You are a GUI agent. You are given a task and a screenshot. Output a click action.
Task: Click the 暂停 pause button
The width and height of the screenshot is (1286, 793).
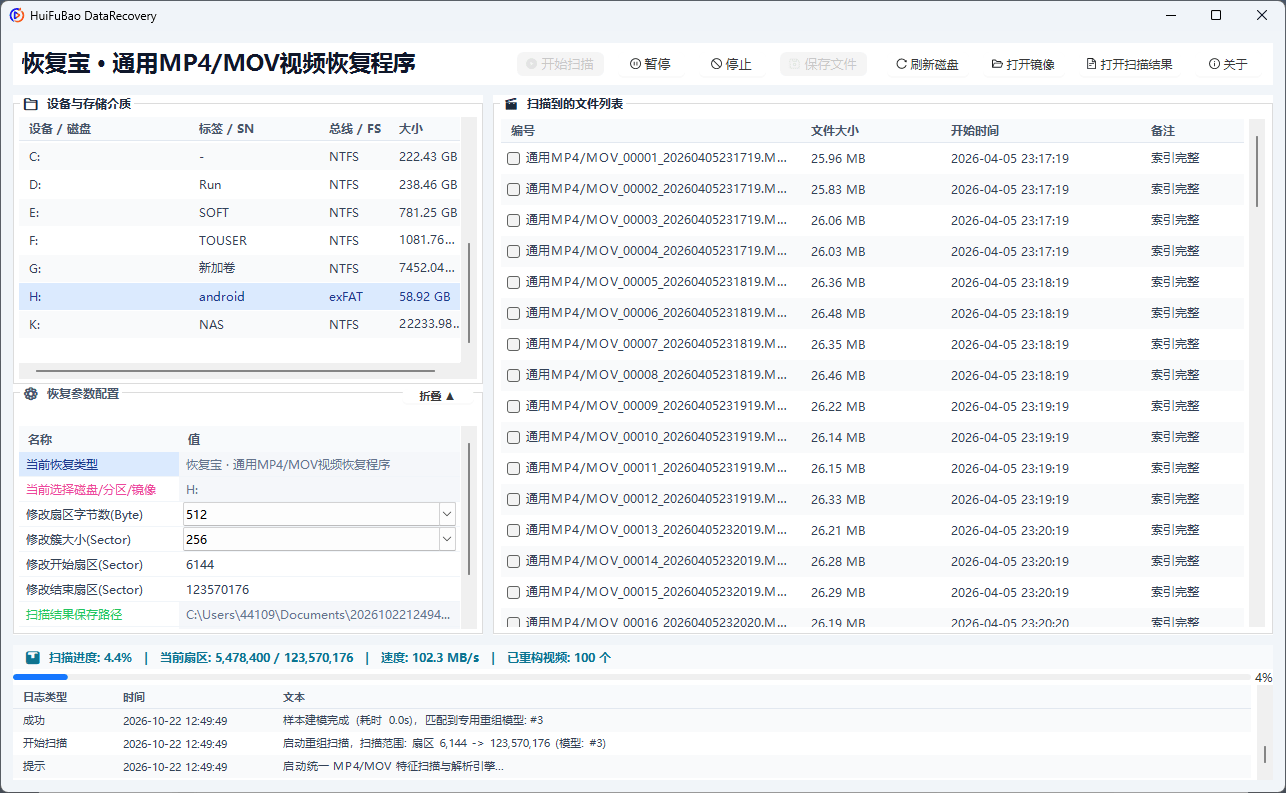pyautogui.click(x=650, y=64)
